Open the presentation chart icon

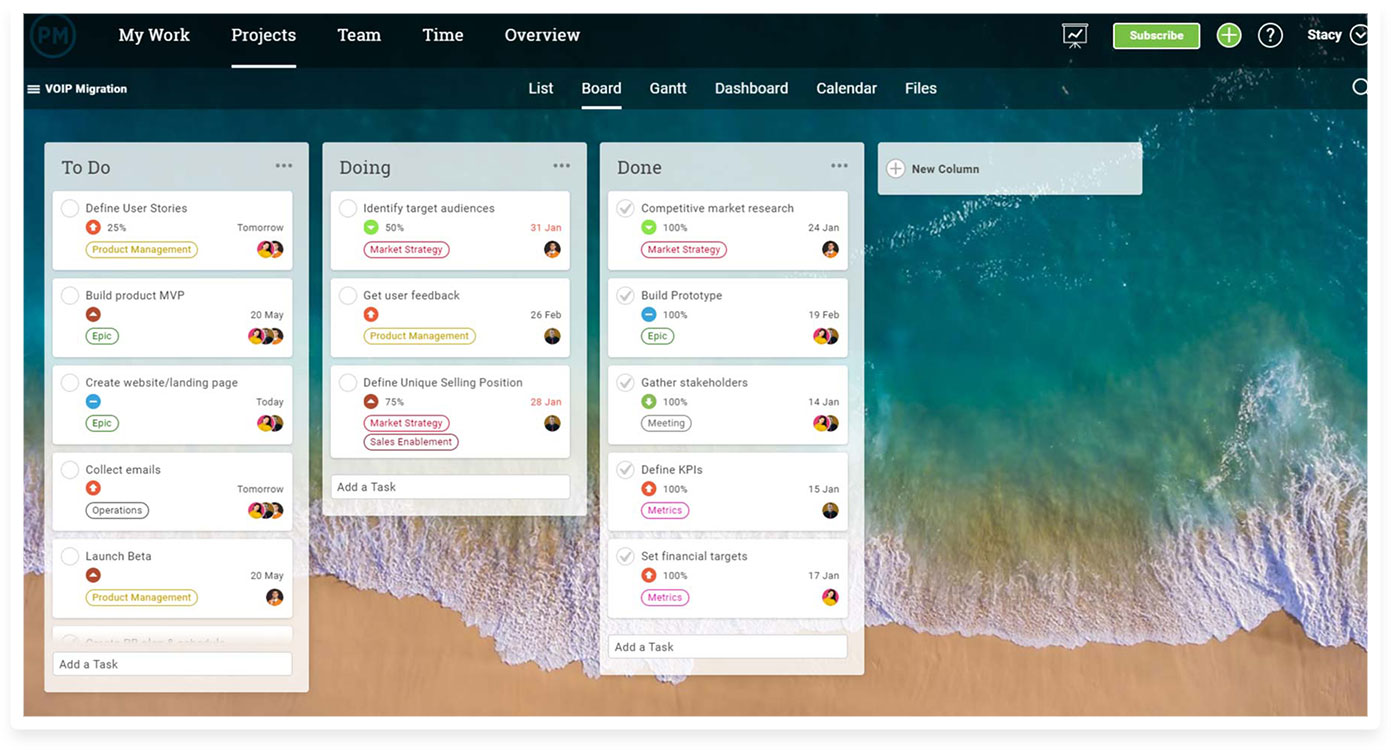click(x=1075, y=36)
